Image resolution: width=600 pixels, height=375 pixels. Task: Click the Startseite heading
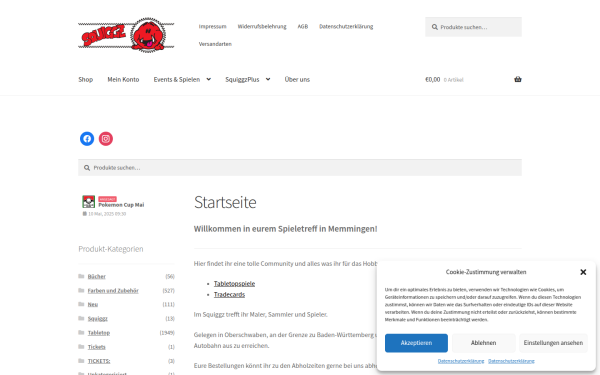(x=225, y=202)
